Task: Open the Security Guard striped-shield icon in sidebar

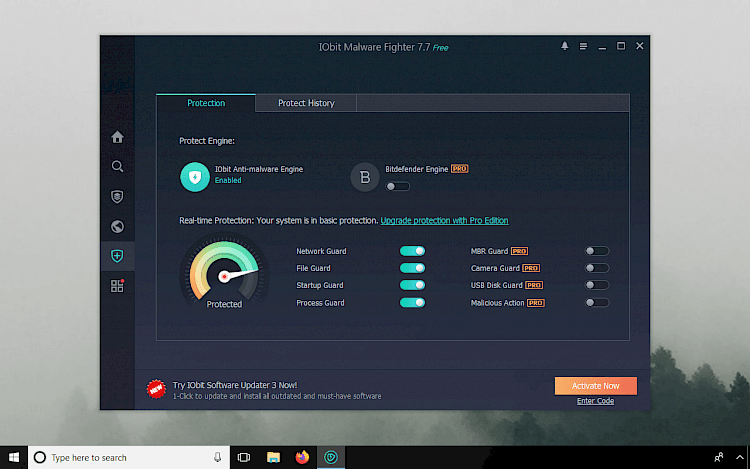Action: click(x=117, y=196)
